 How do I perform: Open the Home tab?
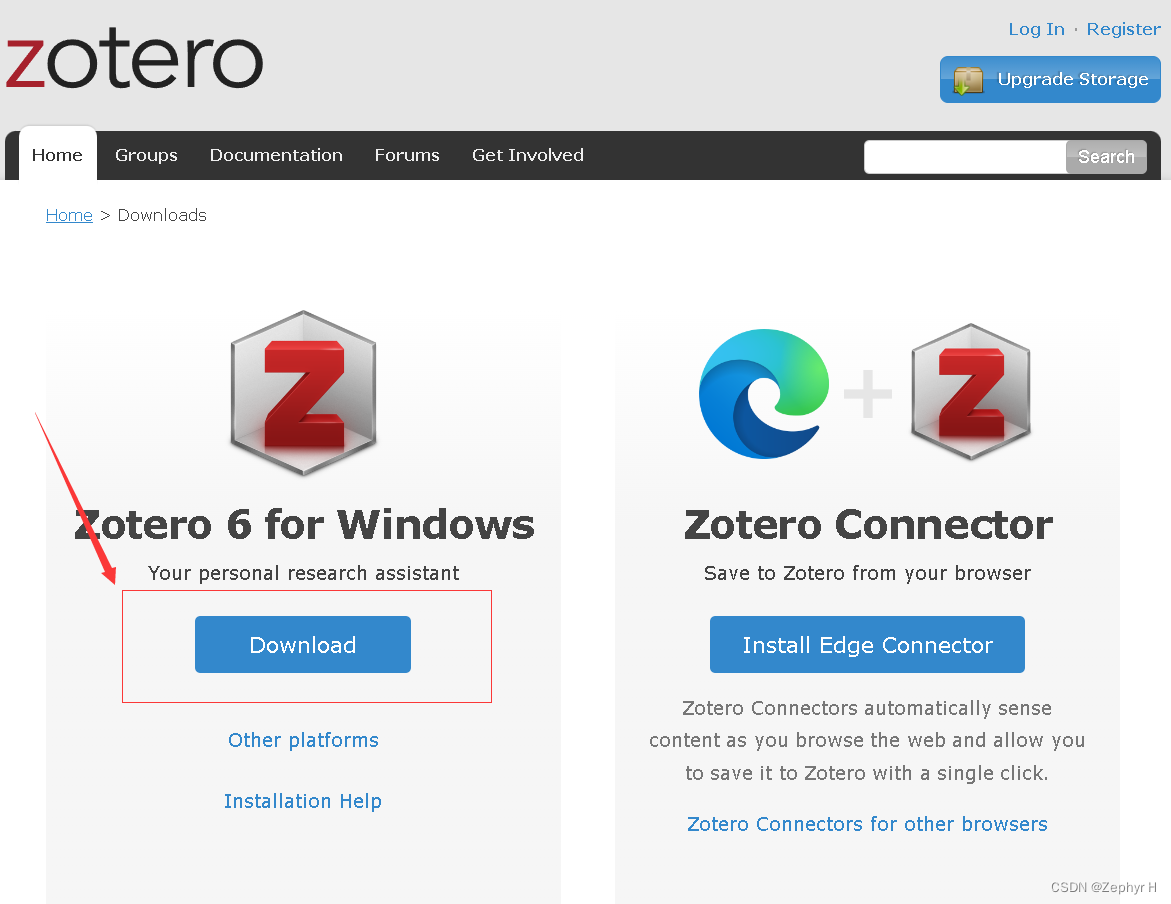(x=58, y=155)
